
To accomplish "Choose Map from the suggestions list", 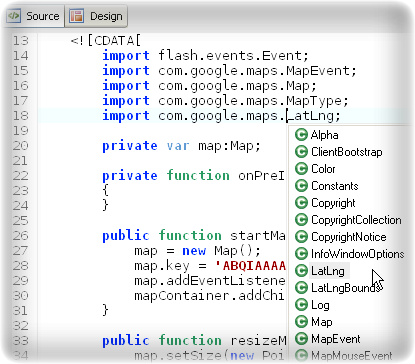I will point(322,322).
